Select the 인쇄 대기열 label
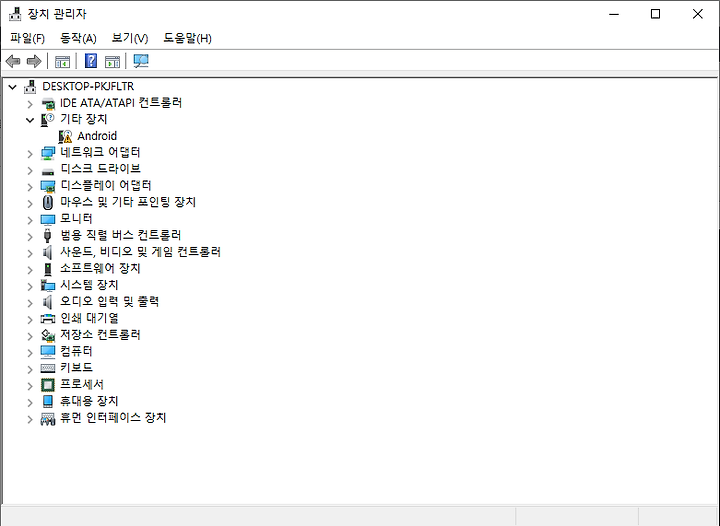 point(90,318)
